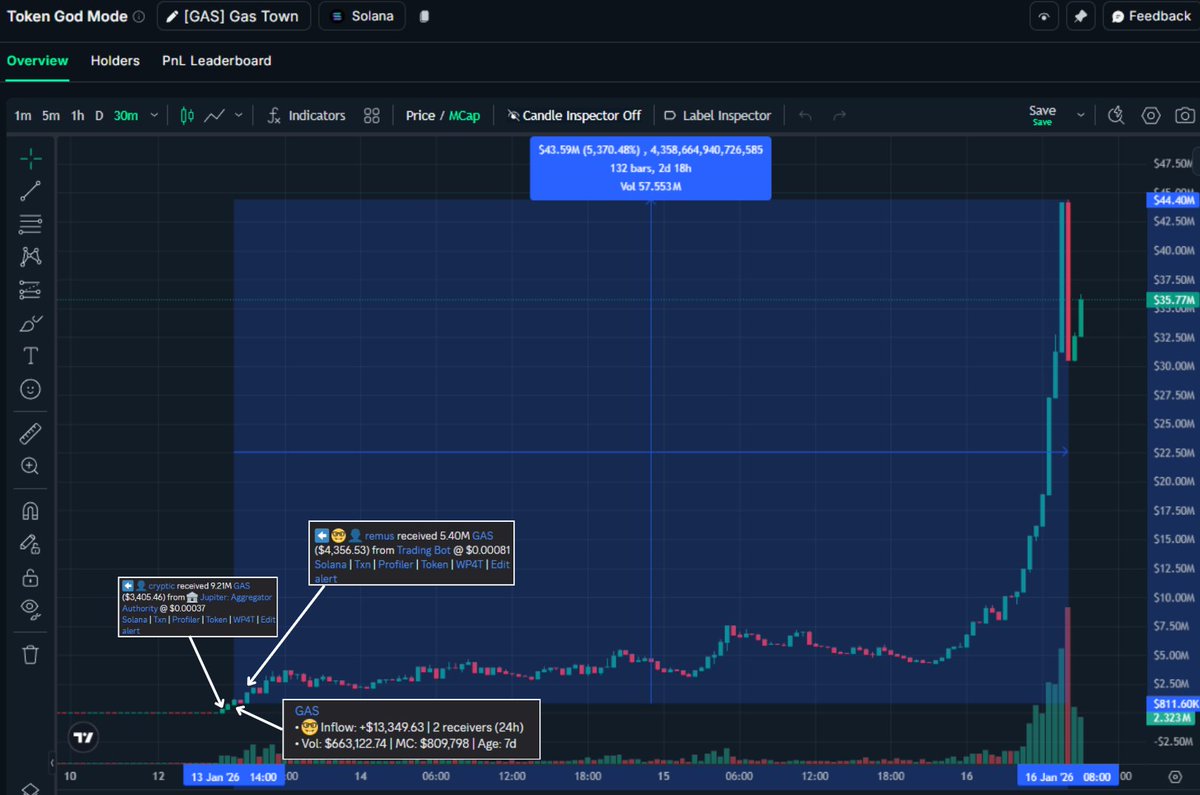The height and width of the screenshot is (795, 1200).
Task: Expand the time interval dropdown chevron
Action: pos(154,115)
